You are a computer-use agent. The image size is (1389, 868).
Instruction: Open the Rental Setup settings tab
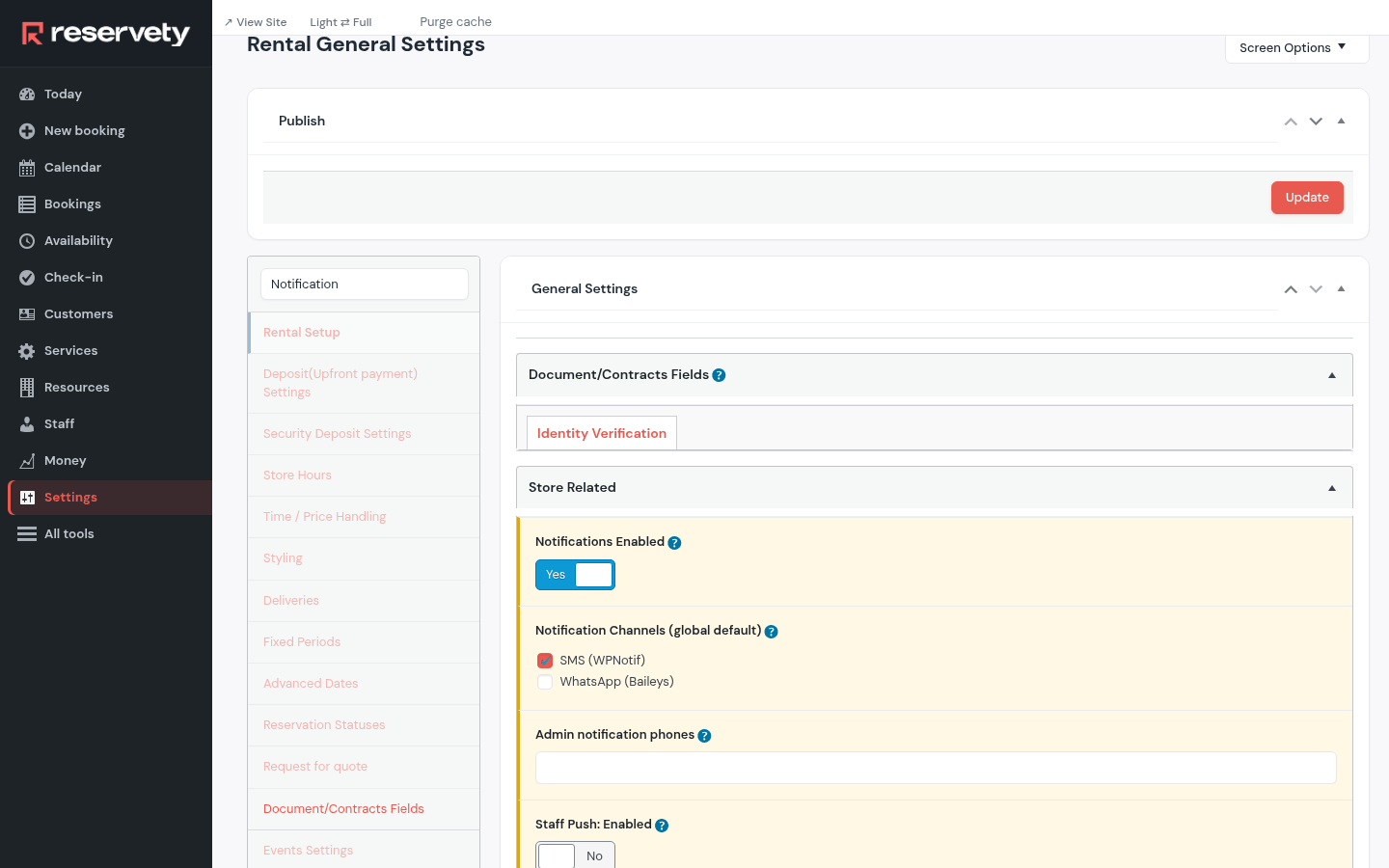pyautogui.click(x=364, y=333)
